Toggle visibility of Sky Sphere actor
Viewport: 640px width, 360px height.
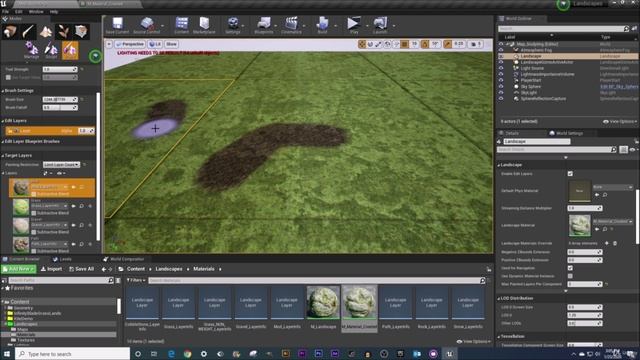tap(501, 87)
